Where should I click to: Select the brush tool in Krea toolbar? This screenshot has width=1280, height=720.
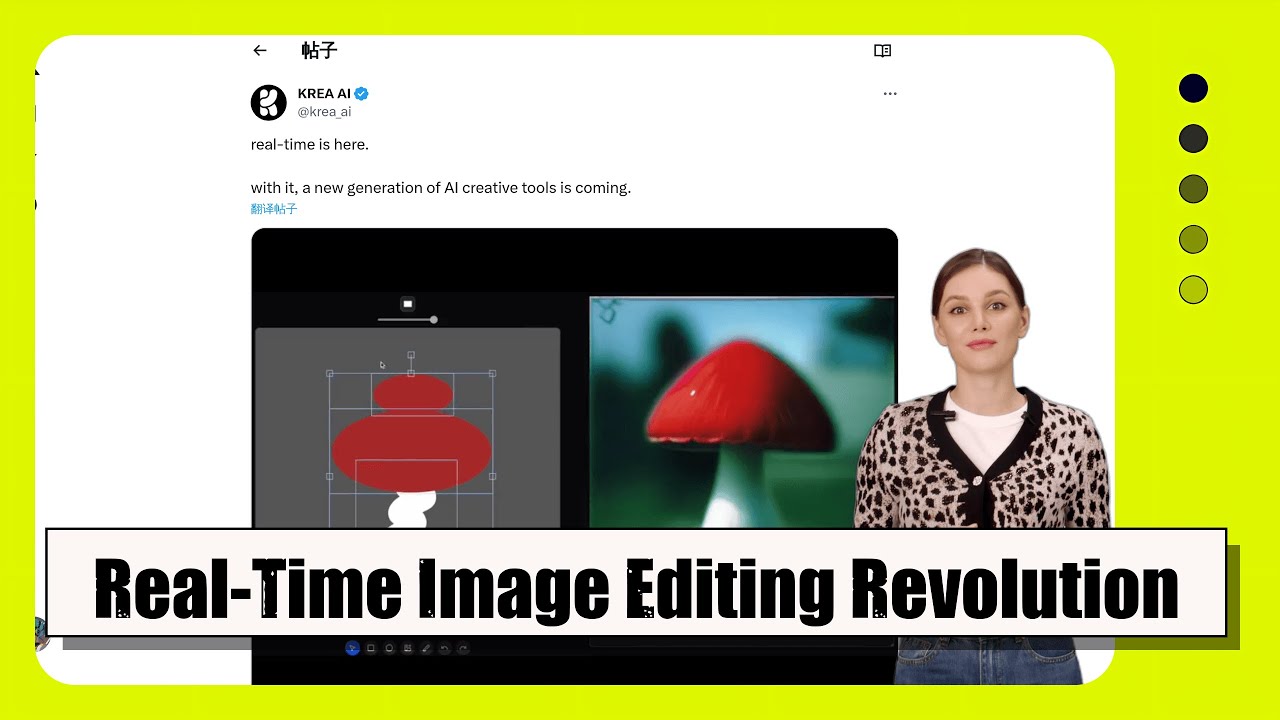[x=426, y=648]
